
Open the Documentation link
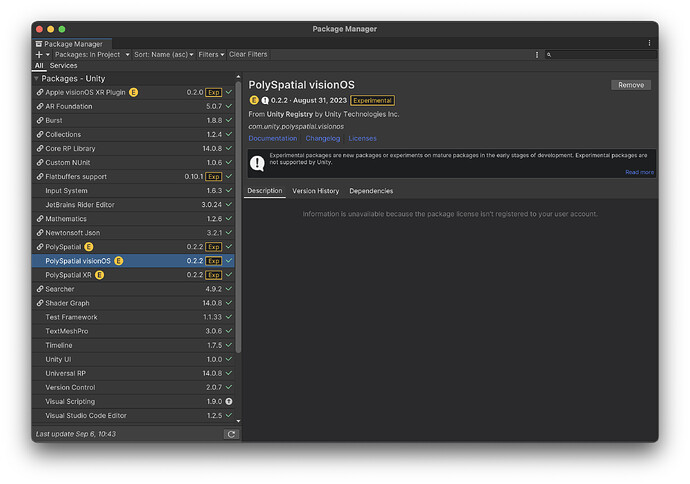272,138
